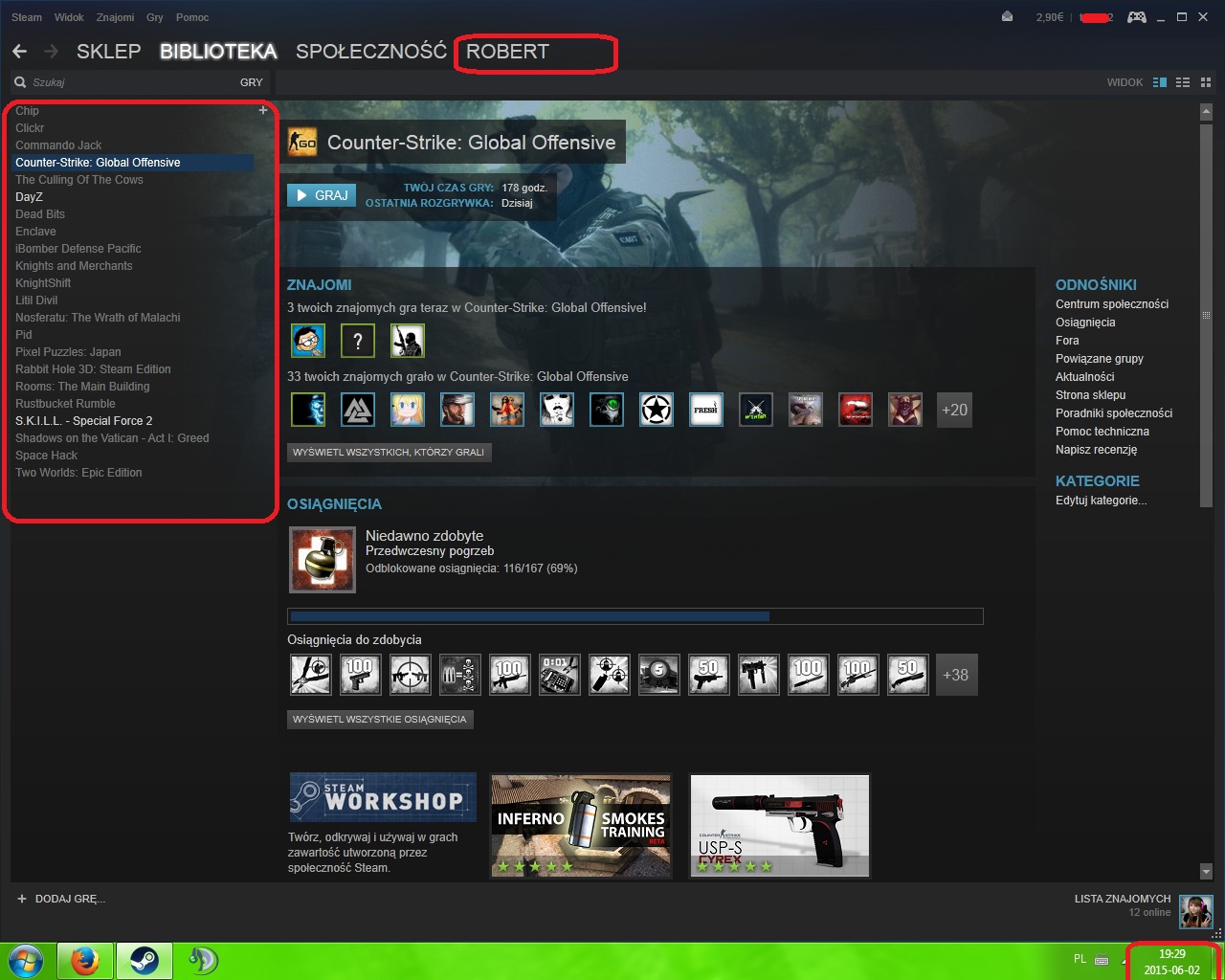The width and height of the screenshot is (1225, 980).
Task: Switch library to list view
Action: [1183, 82]
